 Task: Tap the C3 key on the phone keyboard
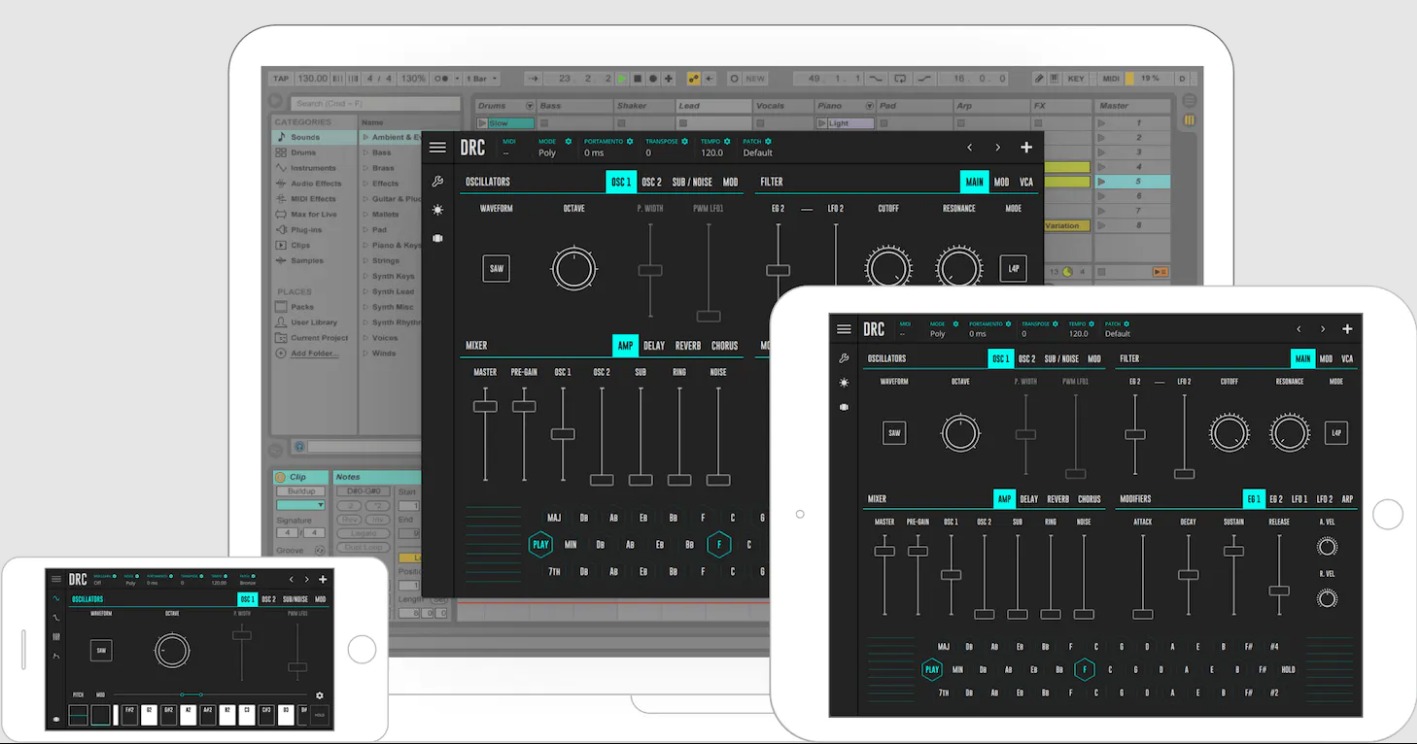tap(246, 715)
